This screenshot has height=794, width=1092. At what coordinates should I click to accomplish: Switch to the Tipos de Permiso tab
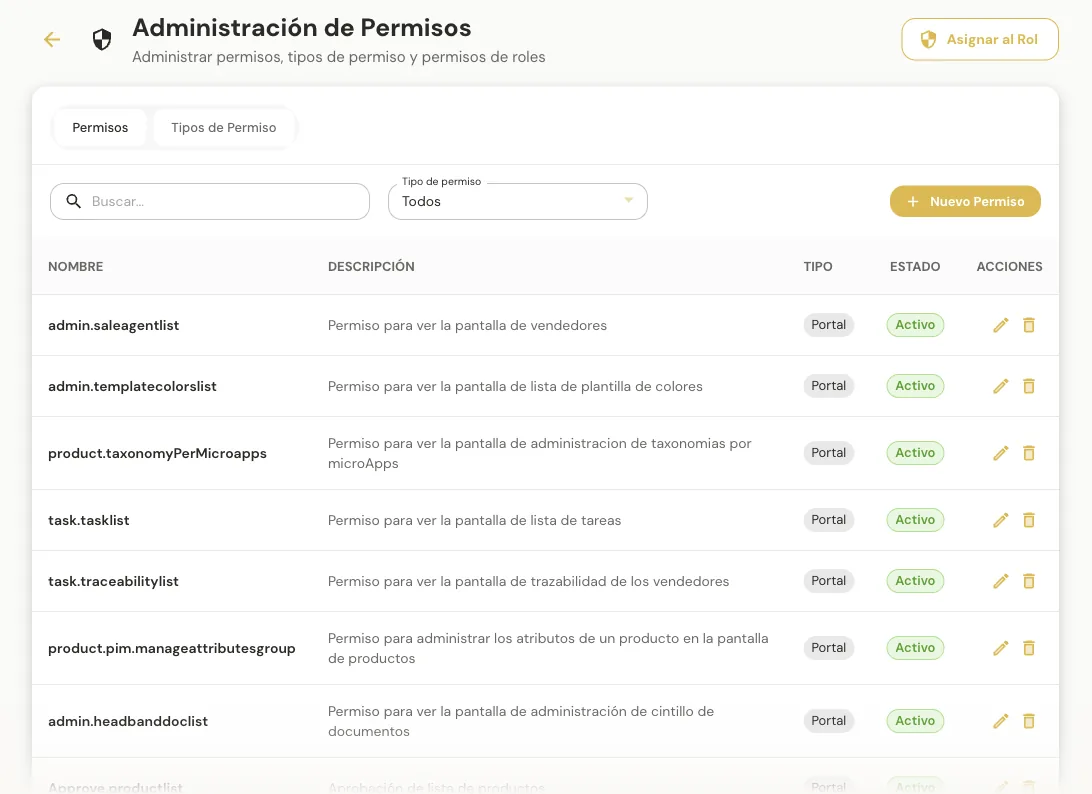224,127
